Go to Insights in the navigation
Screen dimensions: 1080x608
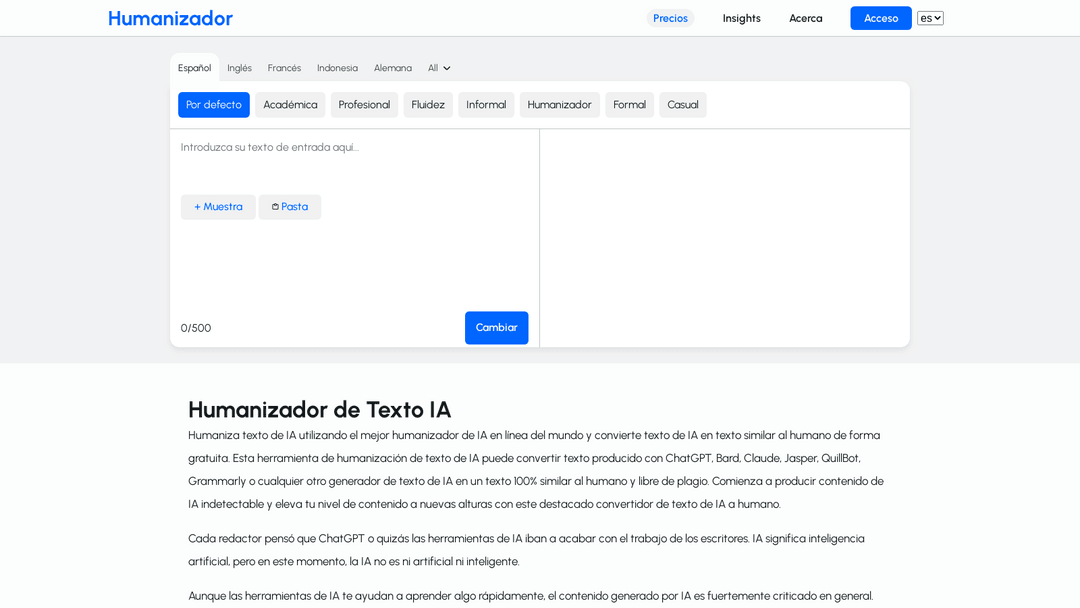point(741,19)
